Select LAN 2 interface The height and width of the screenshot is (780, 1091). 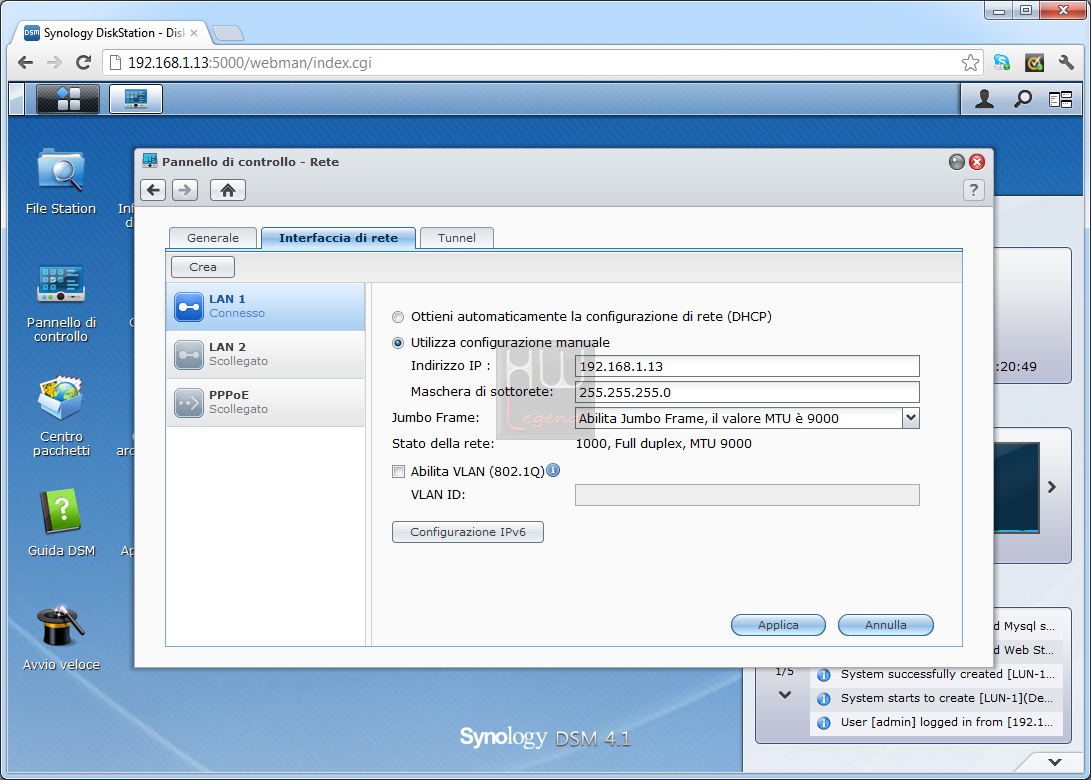(266, 354)
